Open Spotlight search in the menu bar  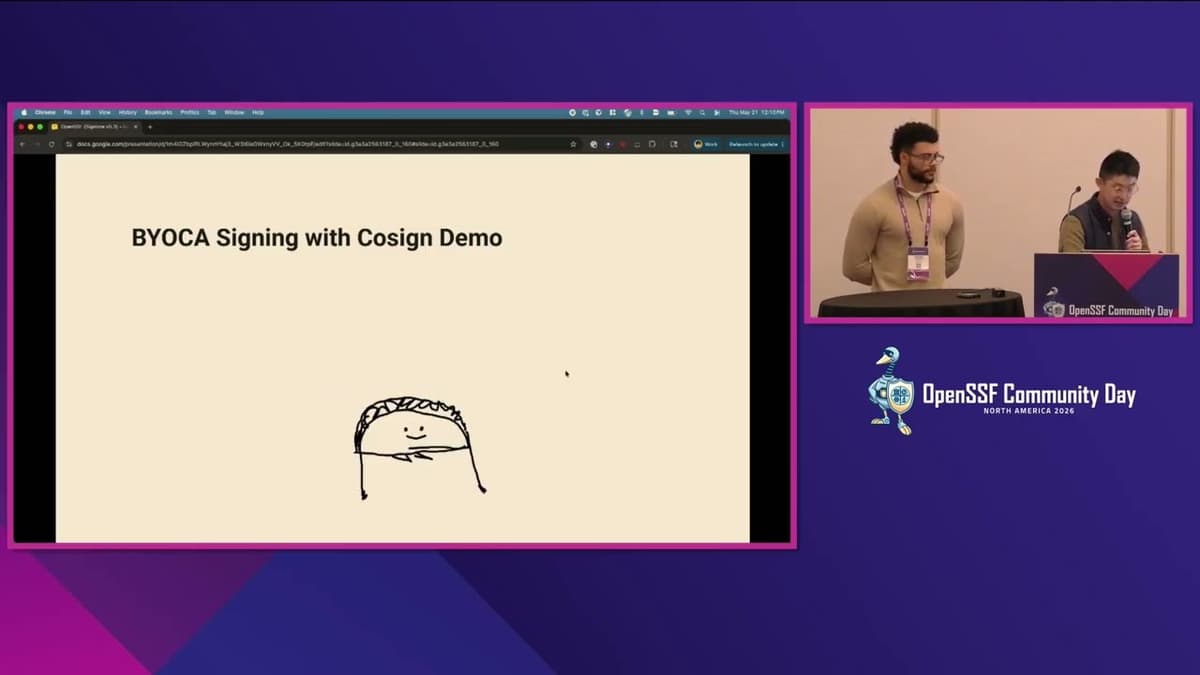pyautogui.click(x=702, y=112)
